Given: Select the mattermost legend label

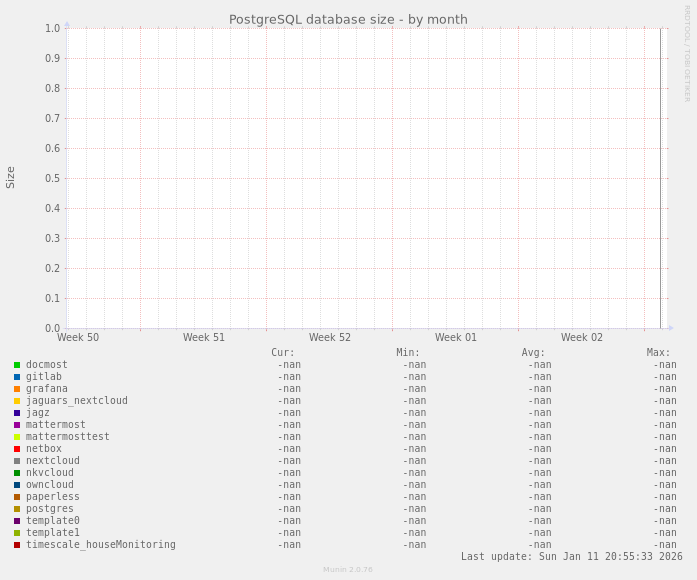Looking at the screenshot, I should [56, 424].
